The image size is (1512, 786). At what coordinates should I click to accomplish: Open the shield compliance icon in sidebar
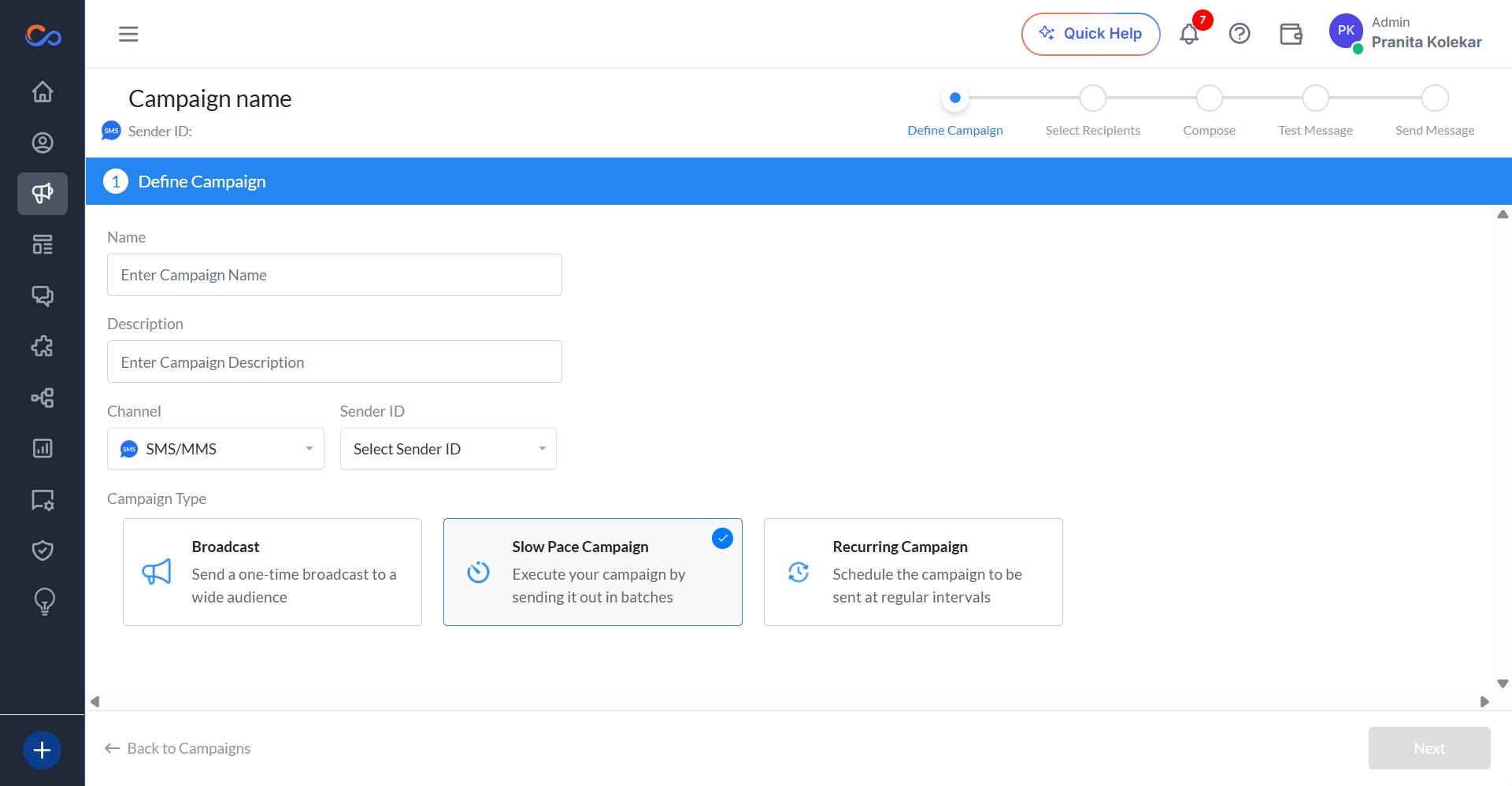tap(43, 551)
